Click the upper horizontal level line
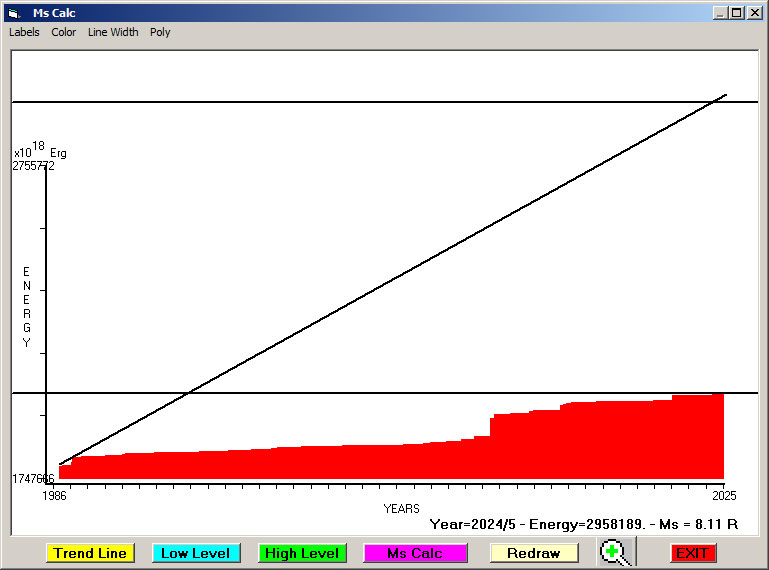The height and width of the screenshot is (570, 769). 300,102
